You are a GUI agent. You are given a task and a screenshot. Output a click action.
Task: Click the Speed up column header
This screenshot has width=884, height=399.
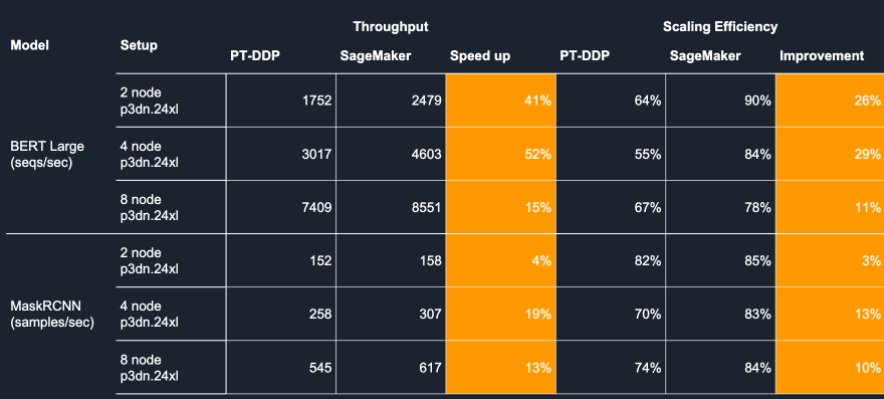click(x=480, y=56)
